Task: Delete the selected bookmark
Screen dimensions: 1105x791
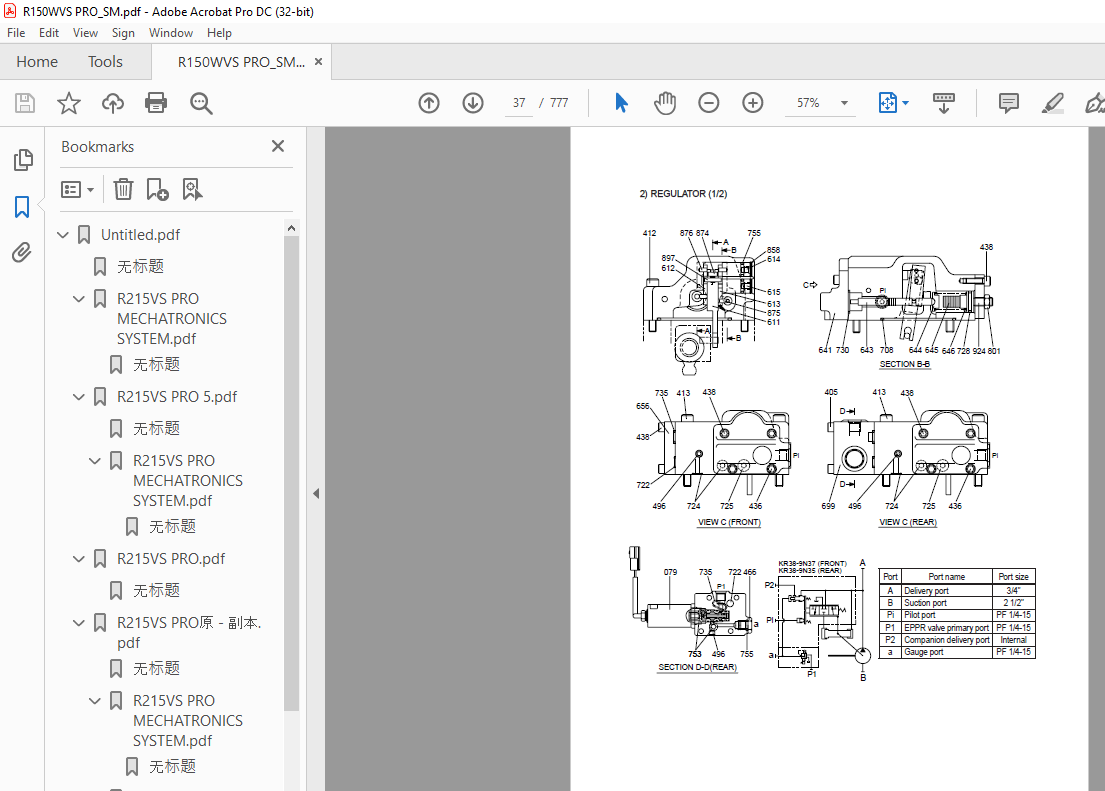Action: 123,189
